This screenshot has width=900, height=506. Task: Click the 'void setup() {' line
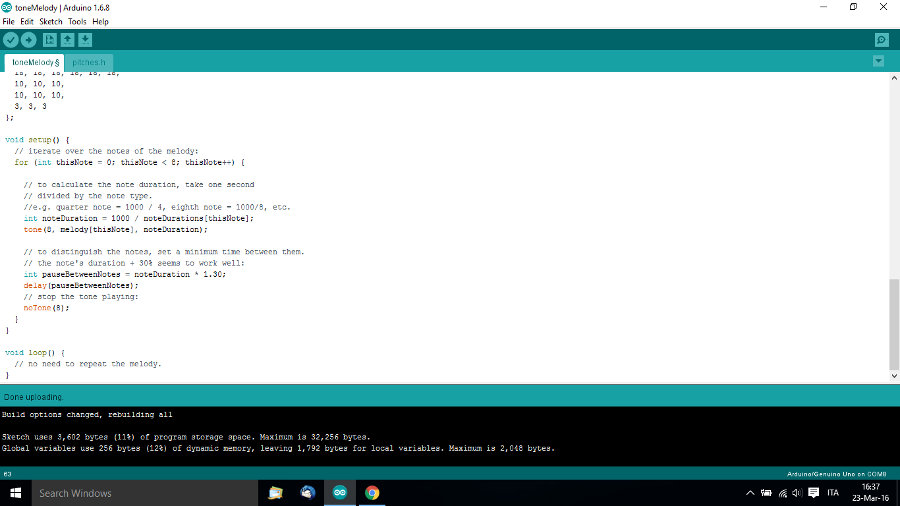[x=37, y=140]
